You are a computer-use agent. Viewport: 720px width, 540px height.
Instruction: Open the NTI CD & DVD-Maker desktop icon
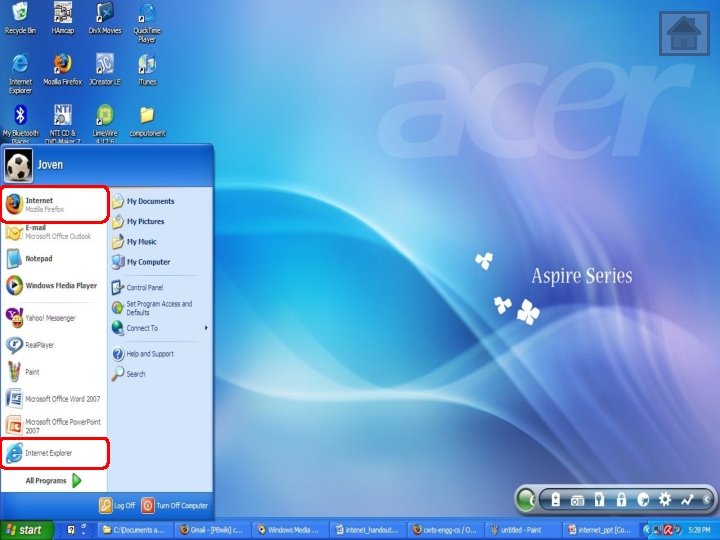point(62,123)
